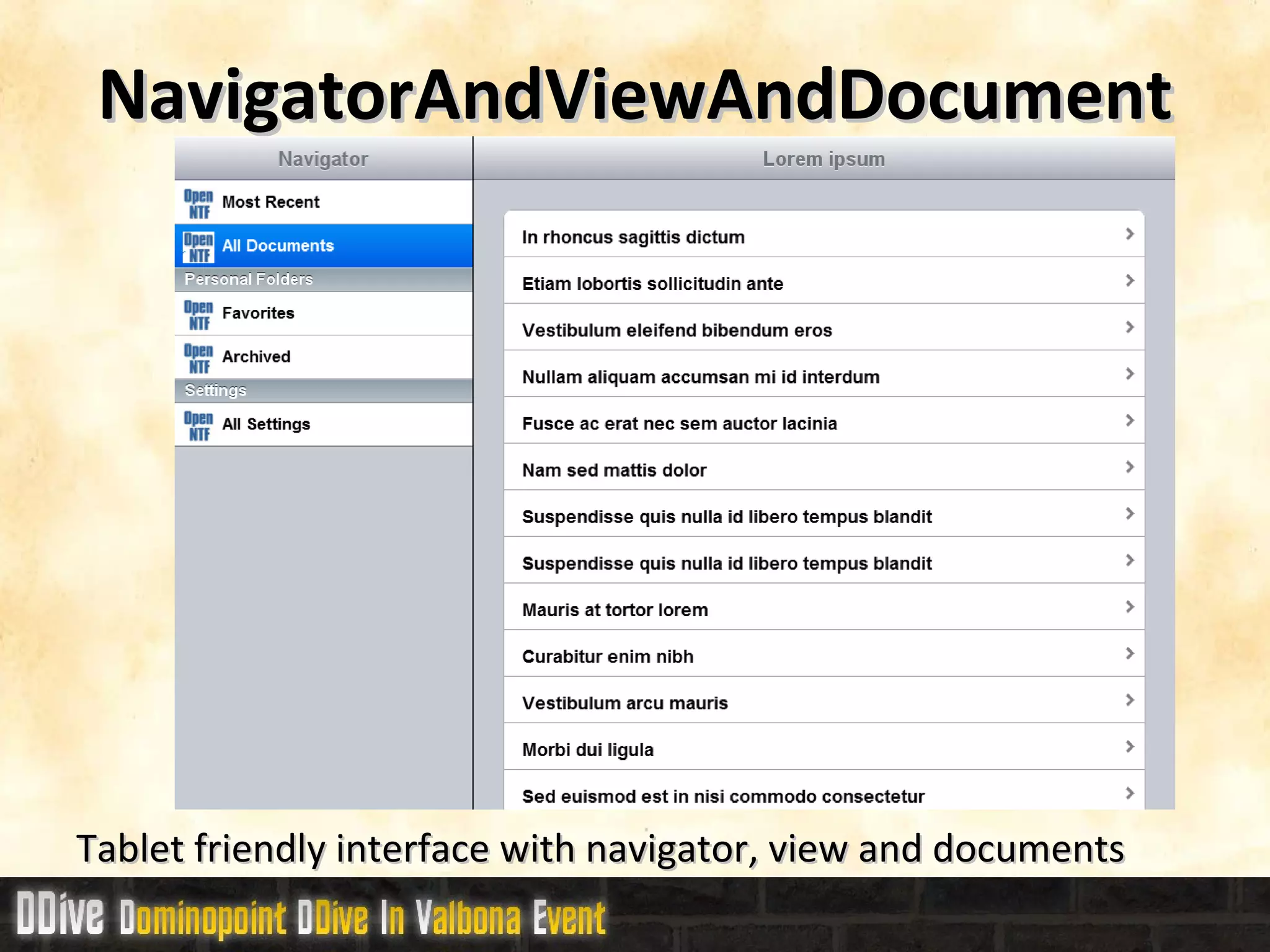Click chevron on Curabitur enim nibh row
Screen dimensions: 1270x952
1130,653
